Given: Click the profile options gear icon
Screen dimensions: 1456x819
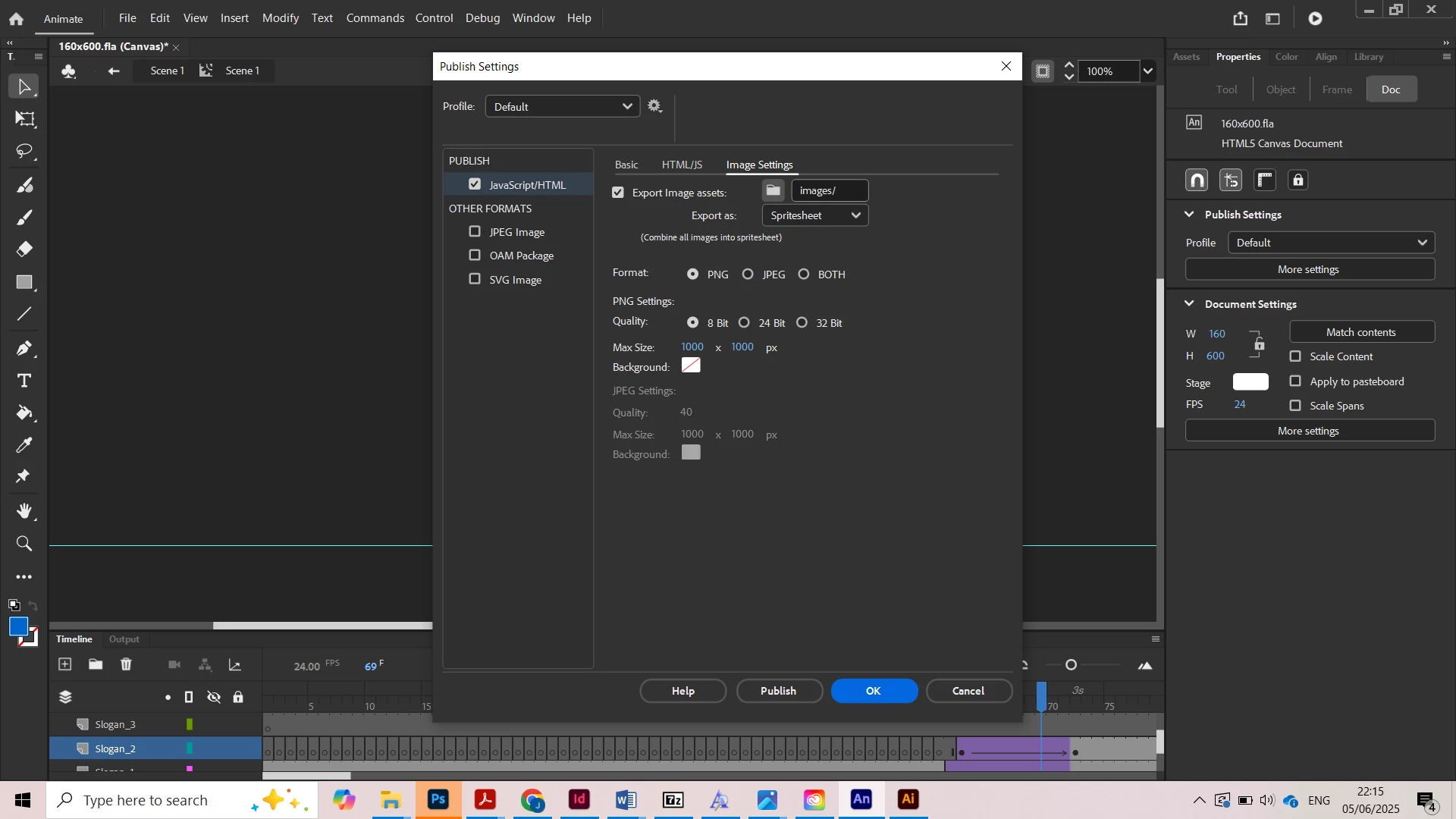Looking at the screenshot, I should tap(655, 106).
